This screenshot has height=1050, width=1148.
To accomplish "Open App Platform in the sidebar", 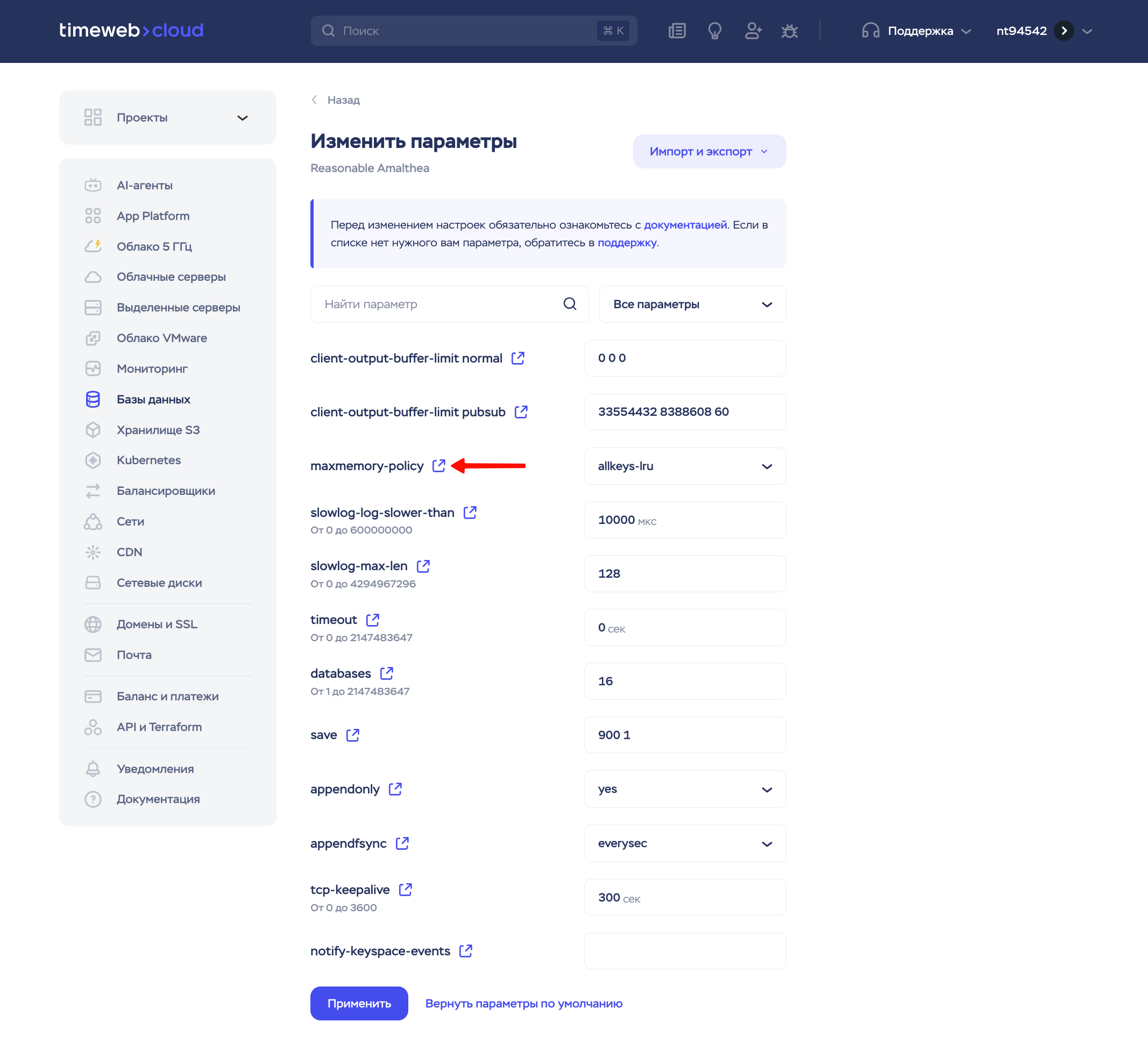I will [153, 216].
